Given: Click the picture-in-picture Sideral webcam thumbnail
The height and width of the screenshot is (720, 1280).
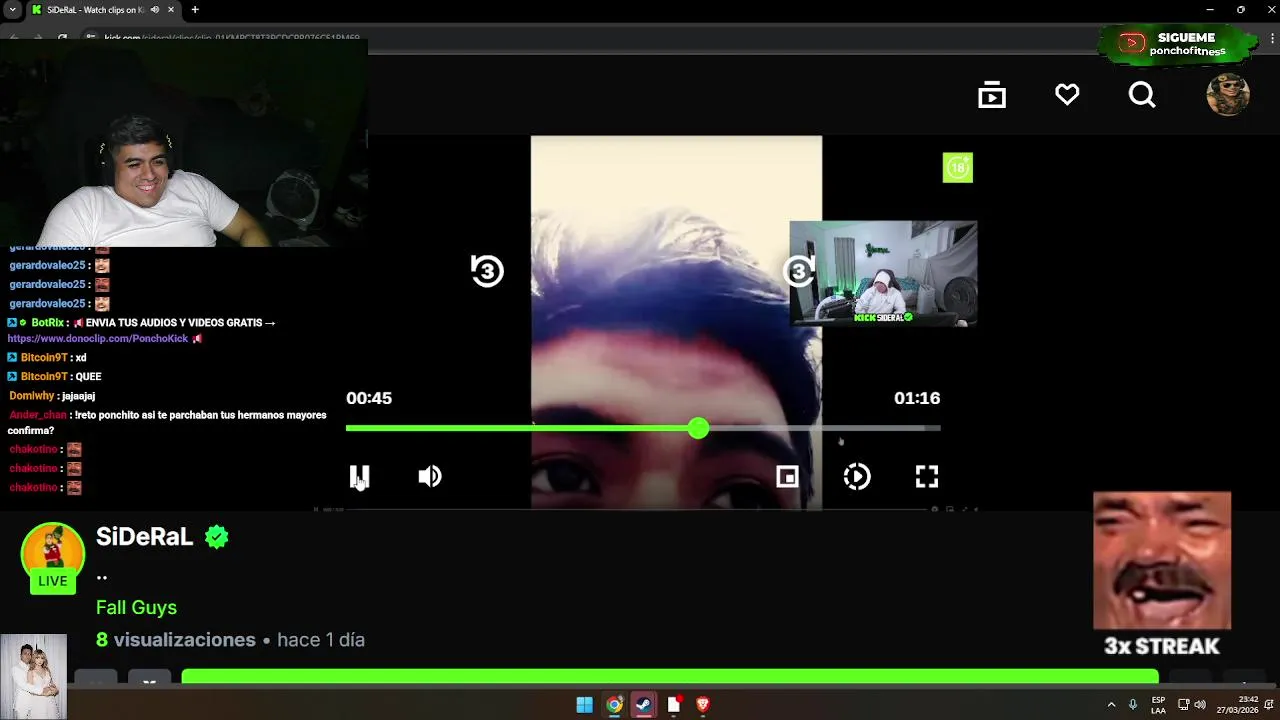Looking at the screenshot, I should pyautogui.click(x=883, y=273).
